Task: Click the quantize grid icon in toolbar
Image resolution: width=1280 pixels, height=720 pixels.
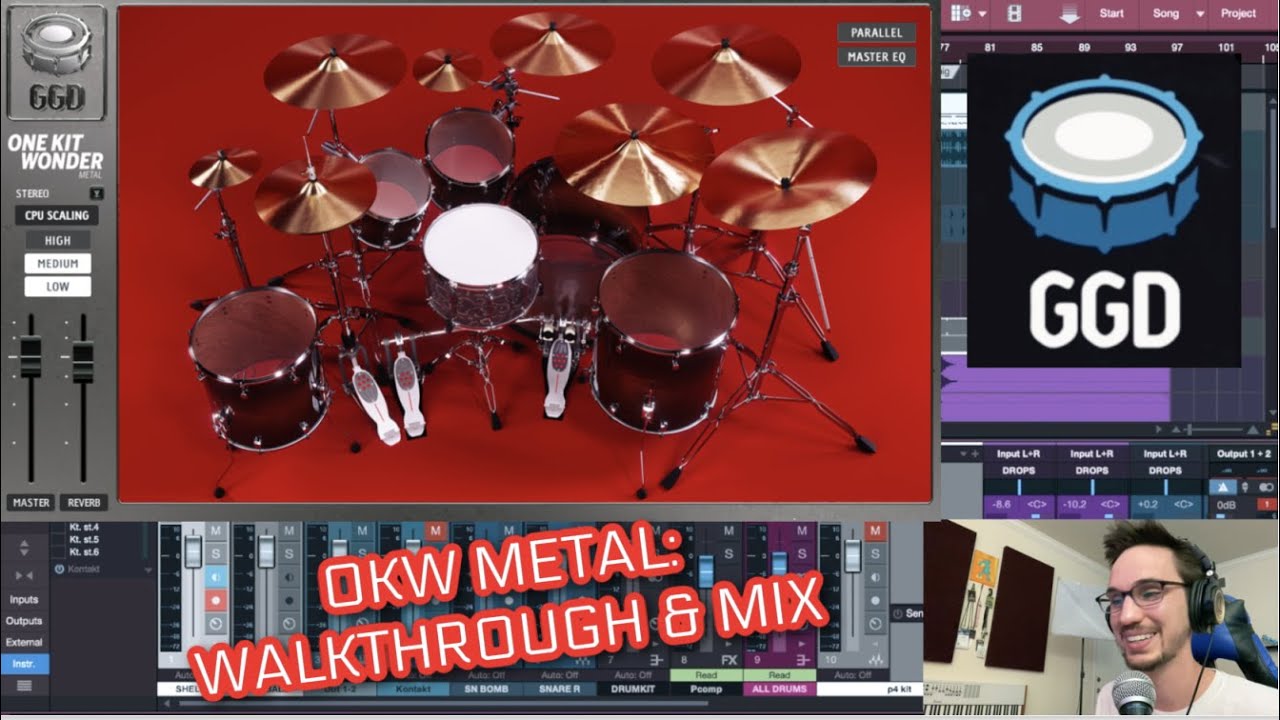Action: (961, 13)
